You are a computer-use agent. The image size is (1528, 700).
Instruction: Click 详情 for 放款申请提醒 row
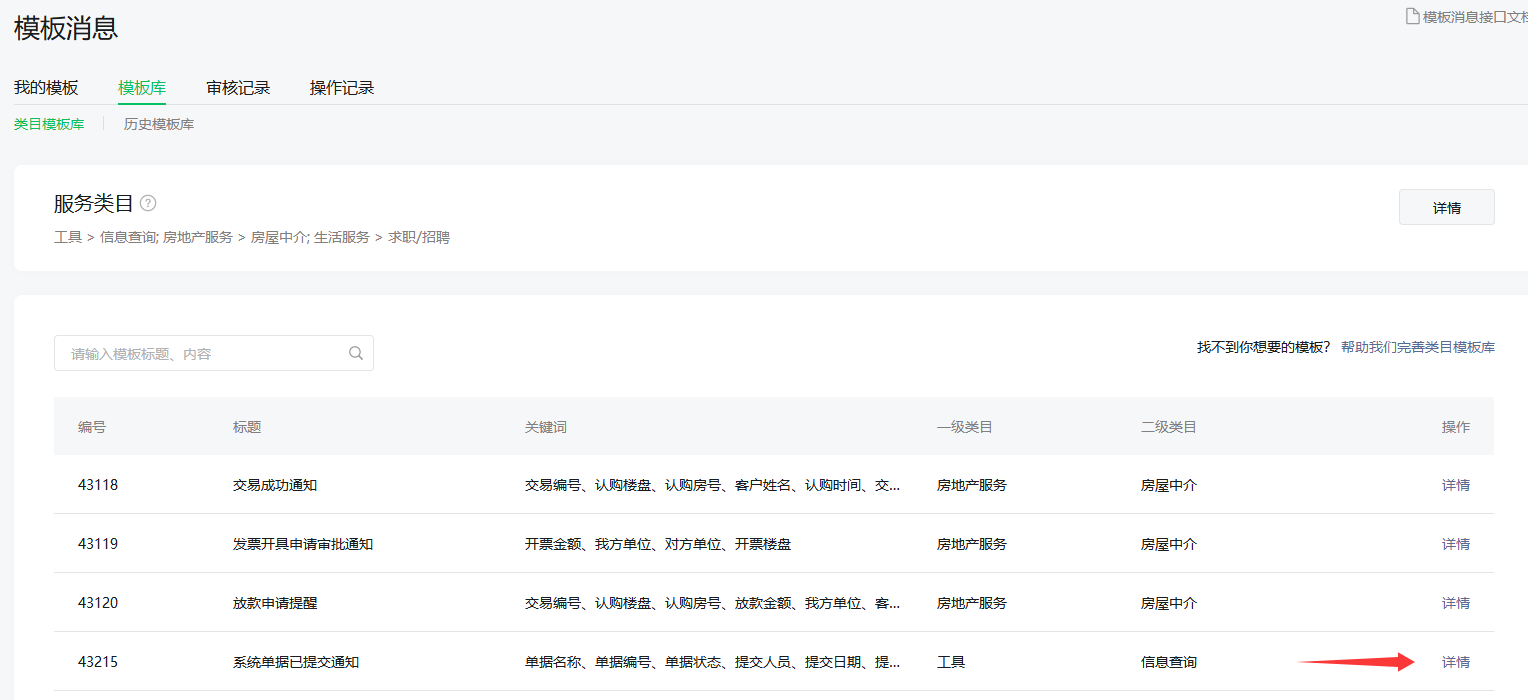point(1455,603)
